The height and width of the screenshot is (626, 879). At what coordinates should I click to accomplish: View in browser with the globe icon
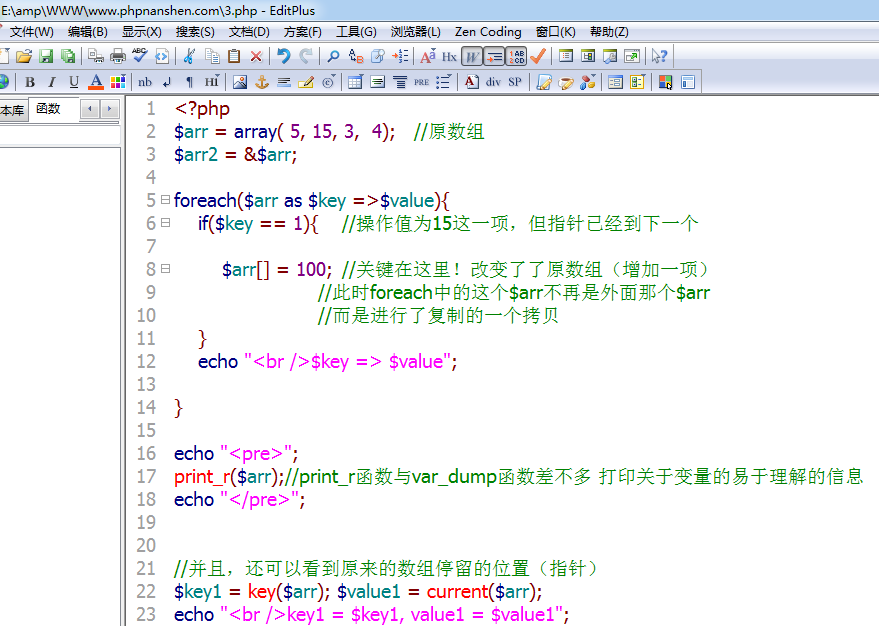click(4, 82)
